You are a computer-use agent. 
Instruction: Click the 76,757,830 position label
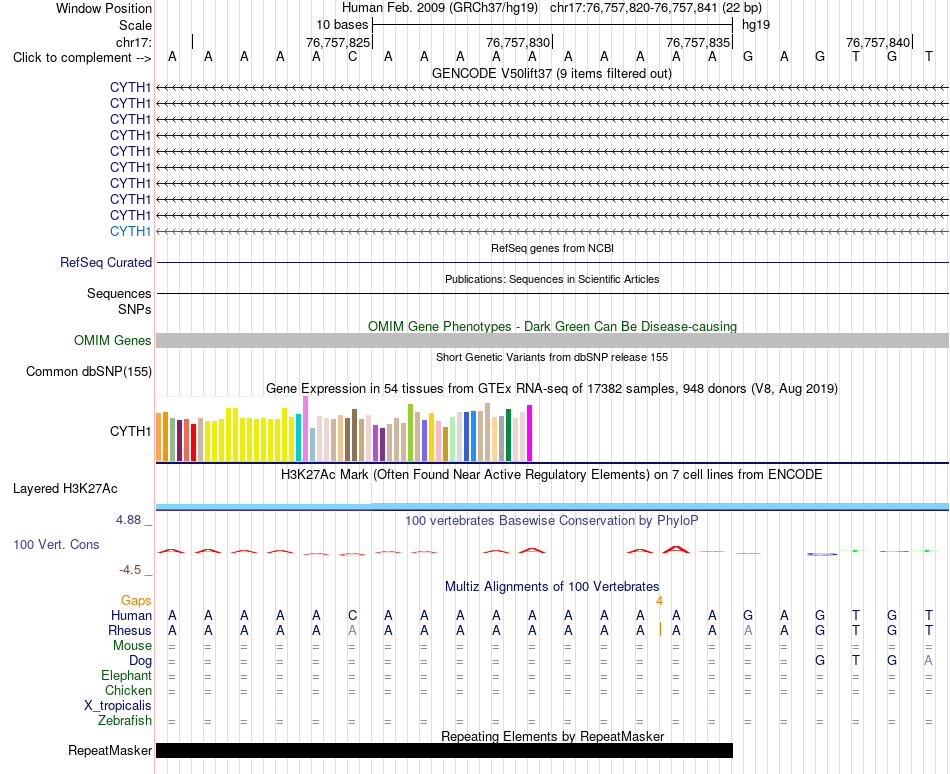pyautogui.click(x=518, y=42)
